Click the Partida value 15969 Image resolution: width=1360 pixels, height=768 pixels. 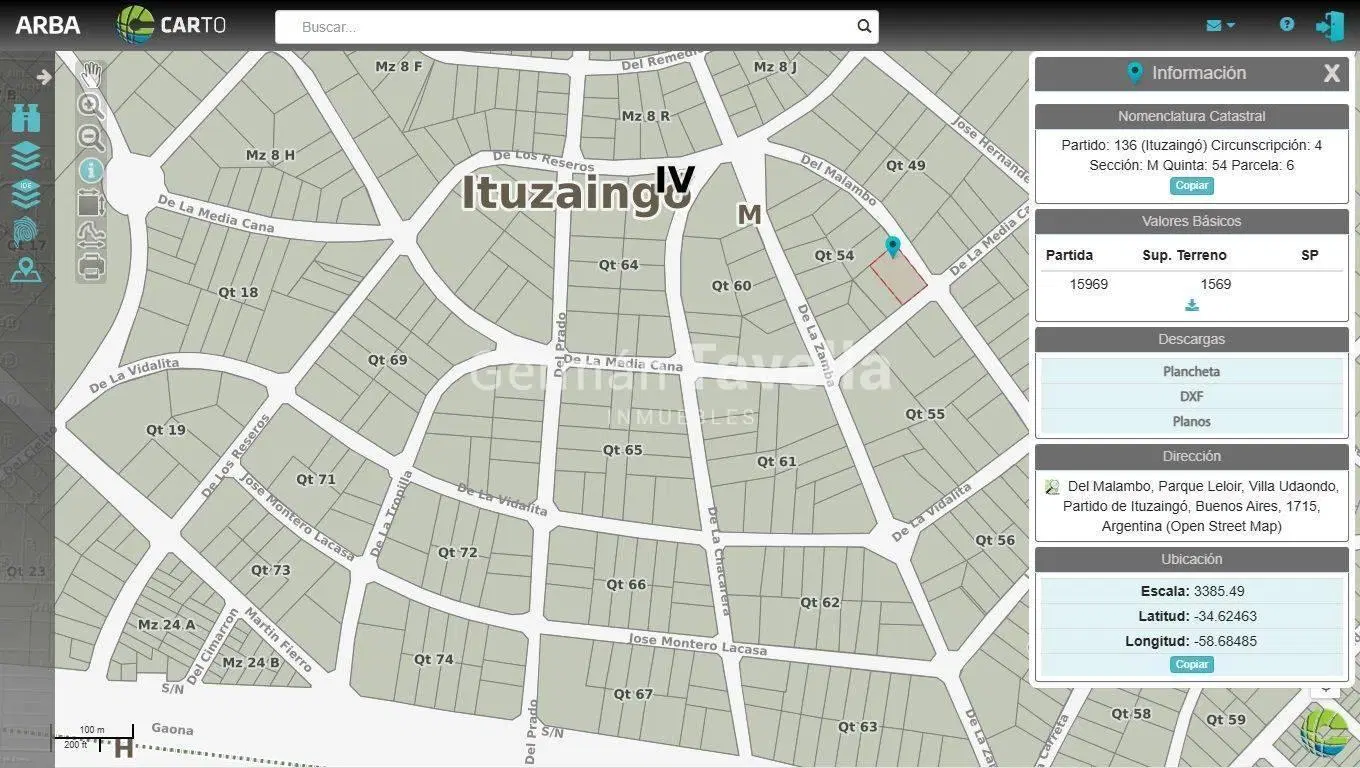1089,284
